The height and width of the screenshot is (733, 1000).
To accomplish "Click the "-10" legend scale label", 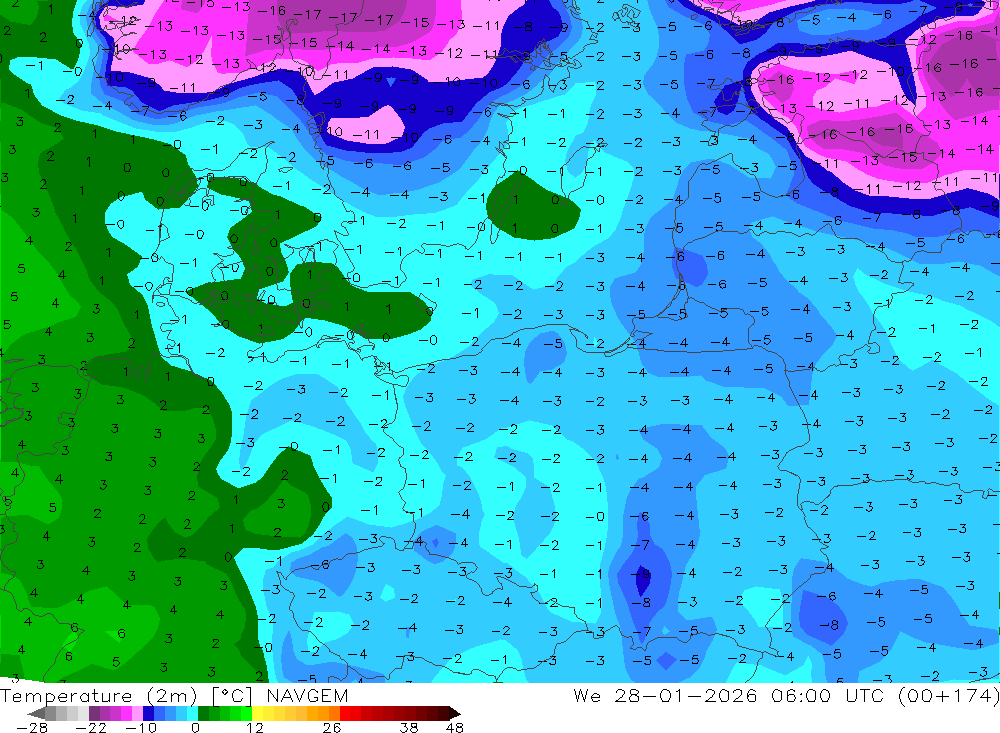I will tap(141, 727).
